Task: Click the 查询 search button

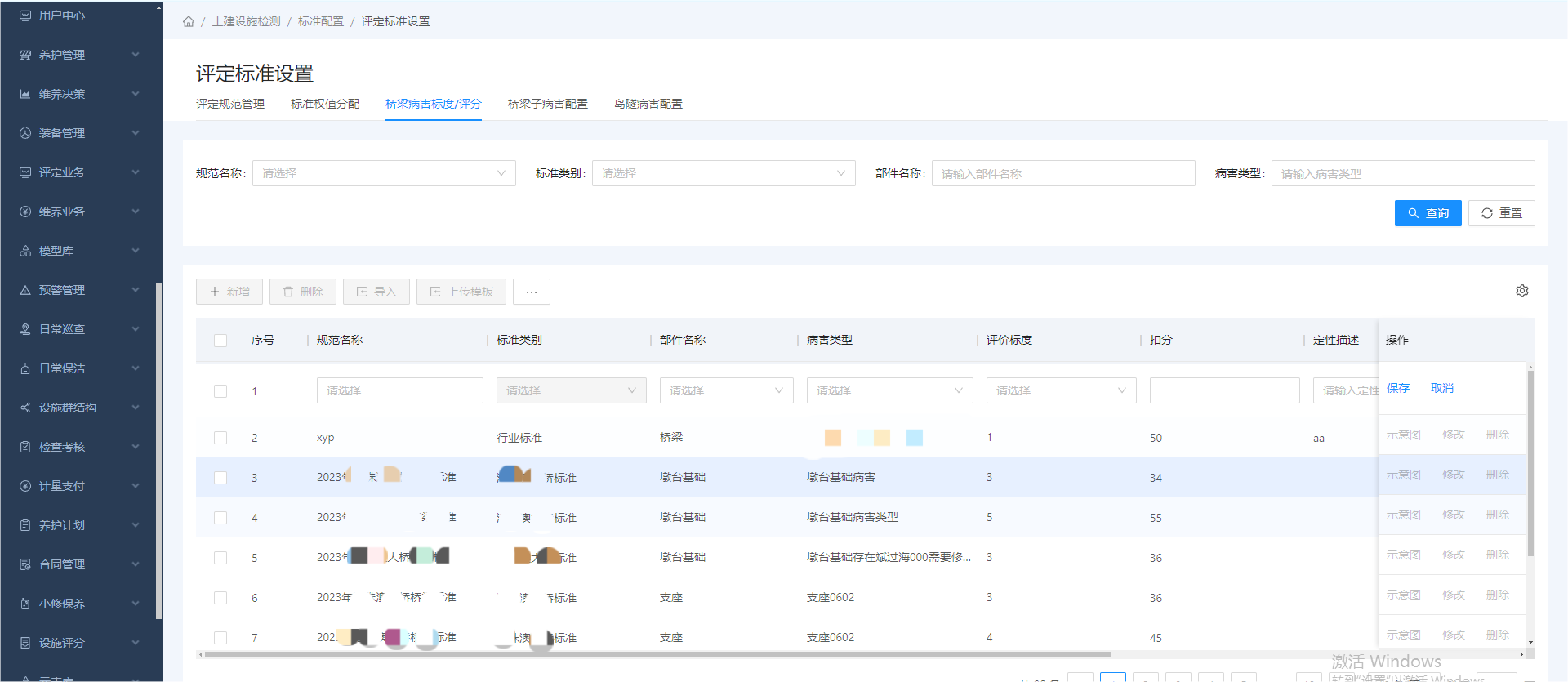Action: pyautogui.click(x=1428, y=213)
